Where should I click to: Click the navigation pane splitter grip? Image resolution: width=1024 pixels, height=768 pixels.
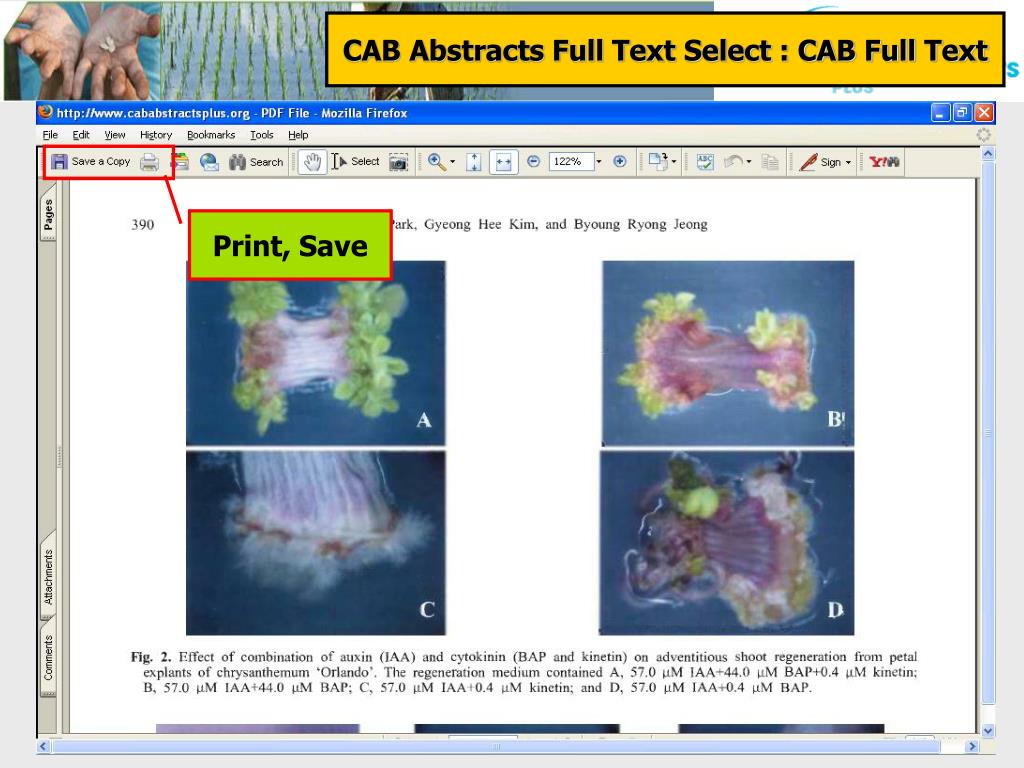point(60,457)
